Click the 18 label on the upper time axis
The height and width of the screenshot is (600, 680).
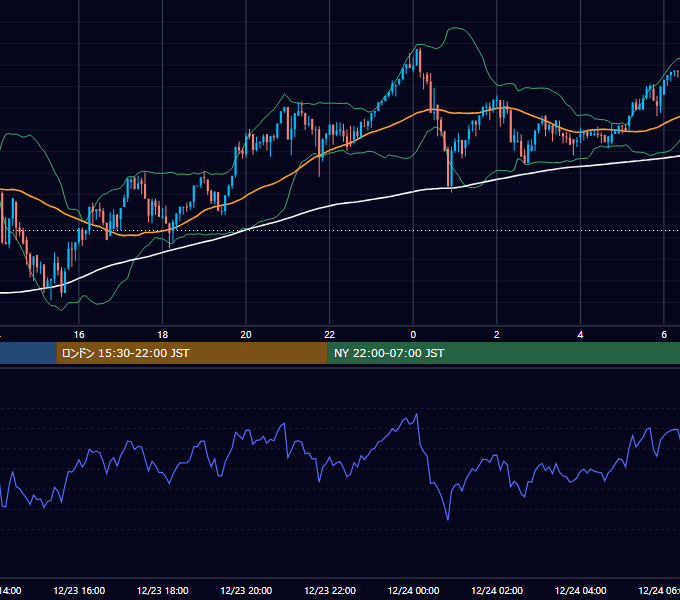[x=162, y=334]
